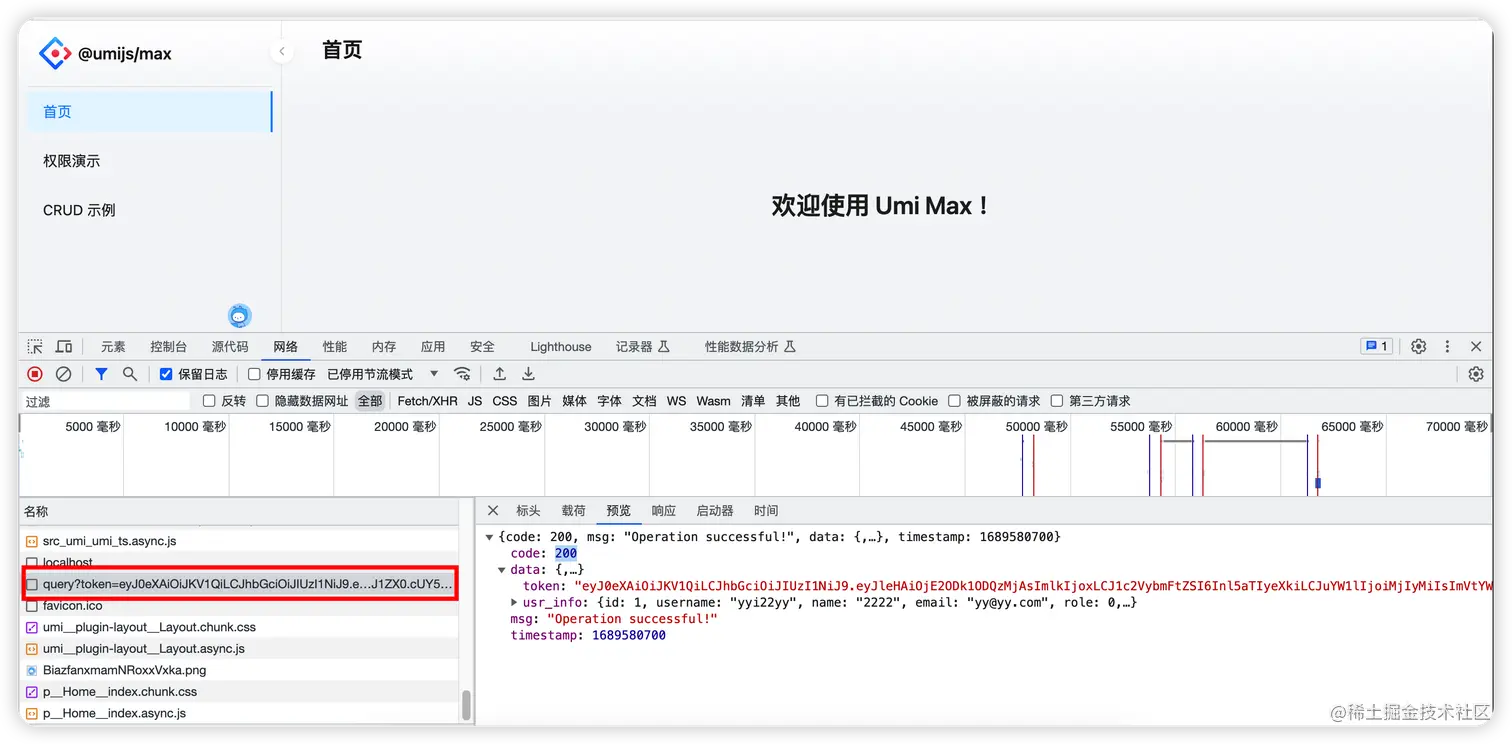Click the blue chat assistant icon
Viewport: 1512px width, 744px height.
tap(239, 316)
